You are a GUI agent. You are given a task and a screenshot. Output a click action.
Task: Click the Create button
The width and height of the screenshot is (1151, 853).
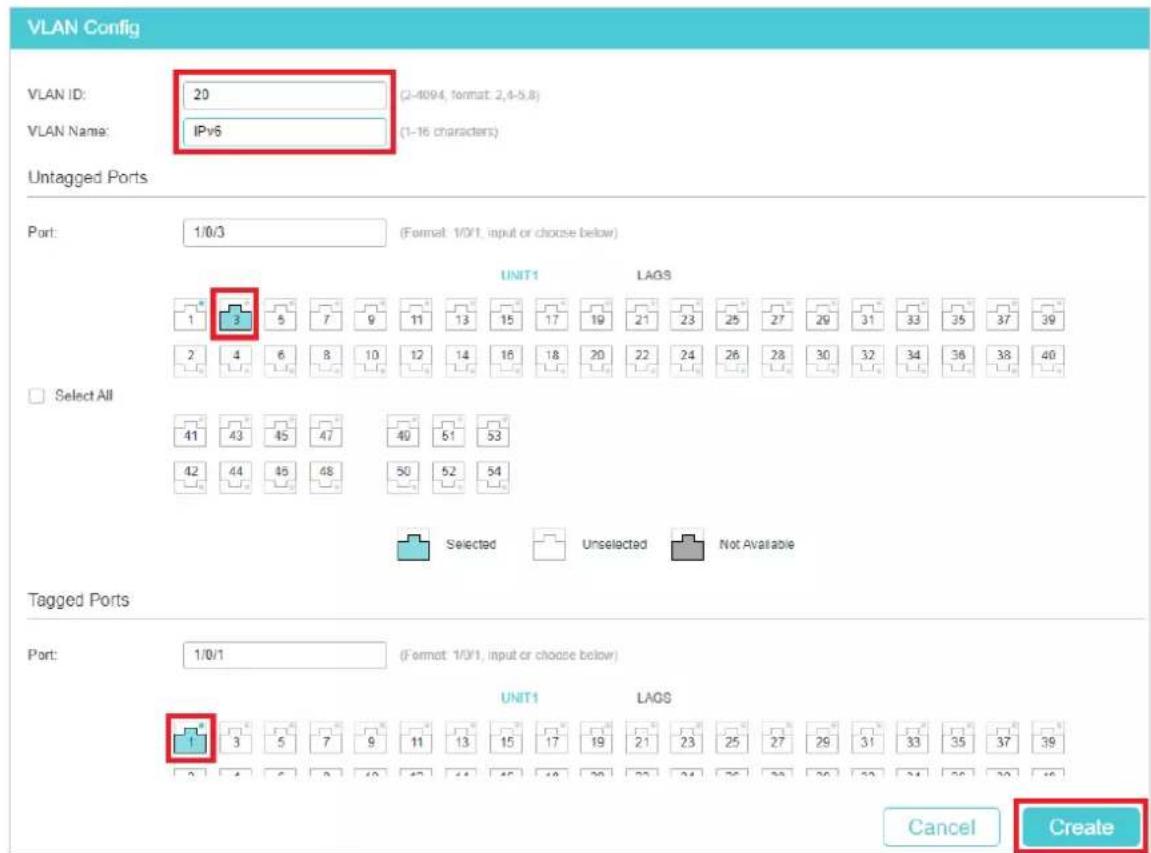1081,827
